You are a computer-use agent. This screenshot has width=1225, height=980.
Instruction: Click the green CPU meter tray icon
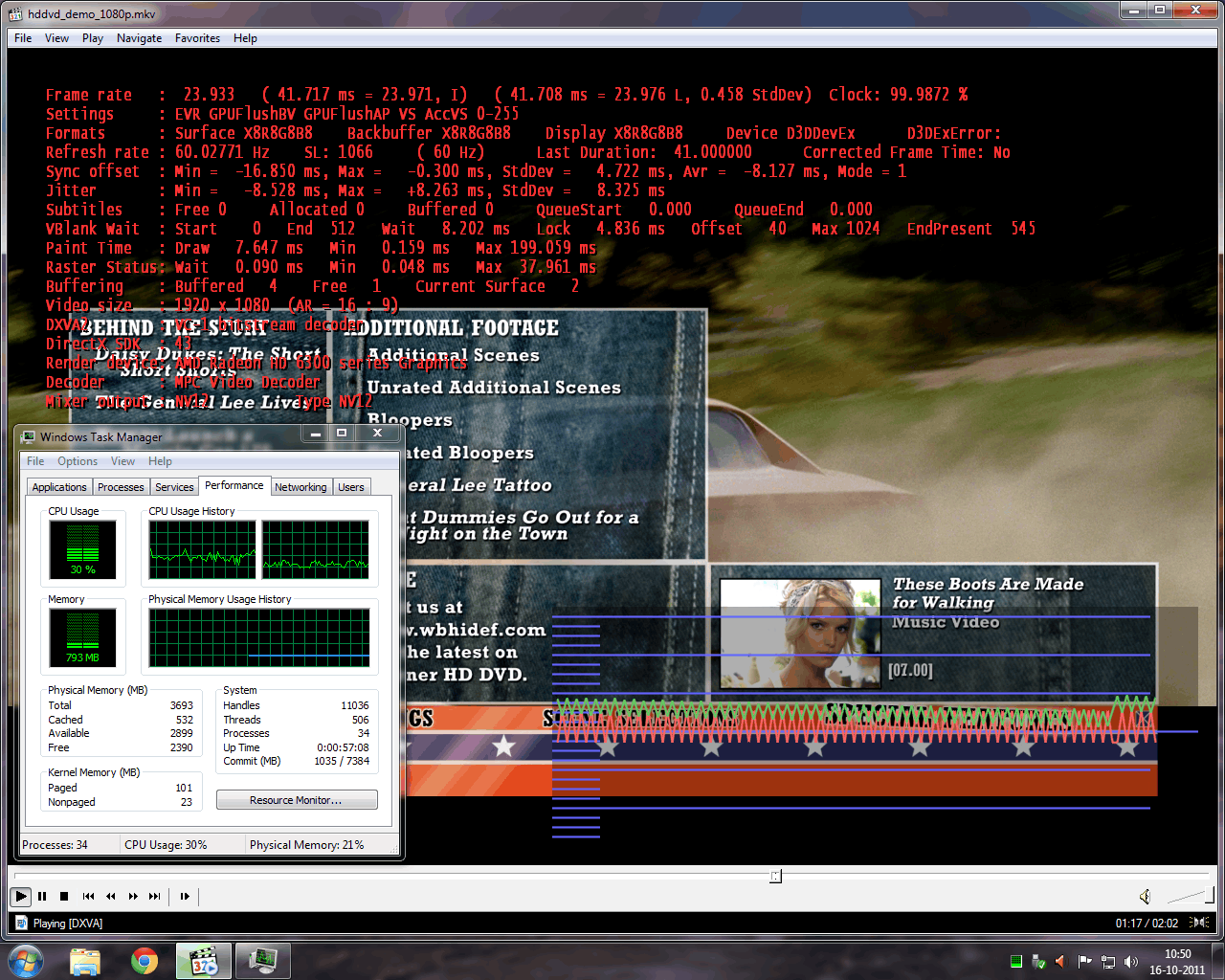tap(1016, 961)
